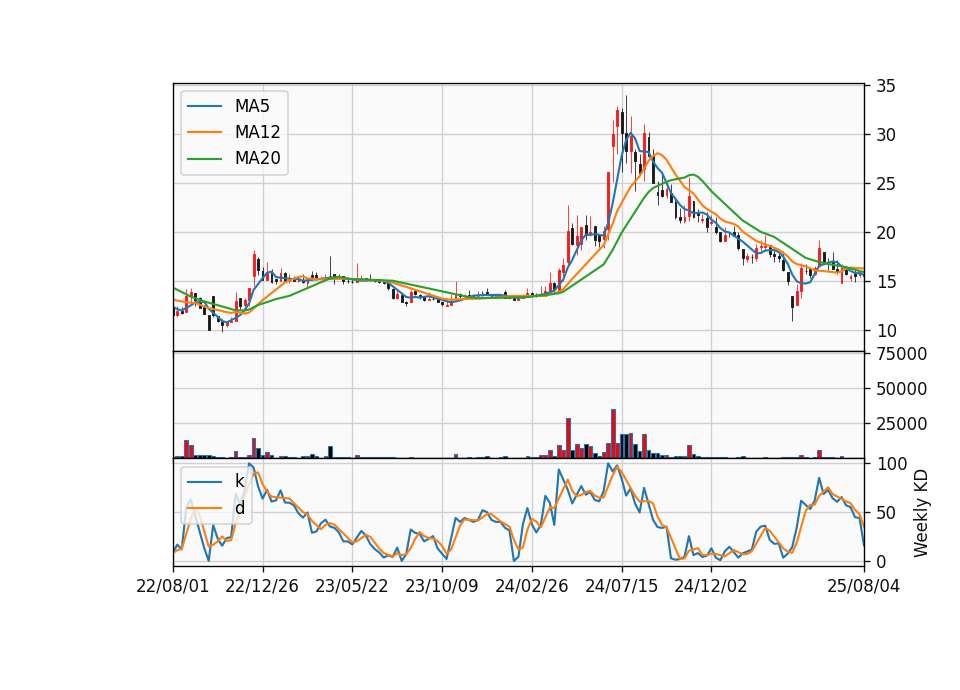This screenshot has height=690, width=960.
Task: Click the 50 KD axis tick
Action: pyautogui.click(x=886, y=512)
